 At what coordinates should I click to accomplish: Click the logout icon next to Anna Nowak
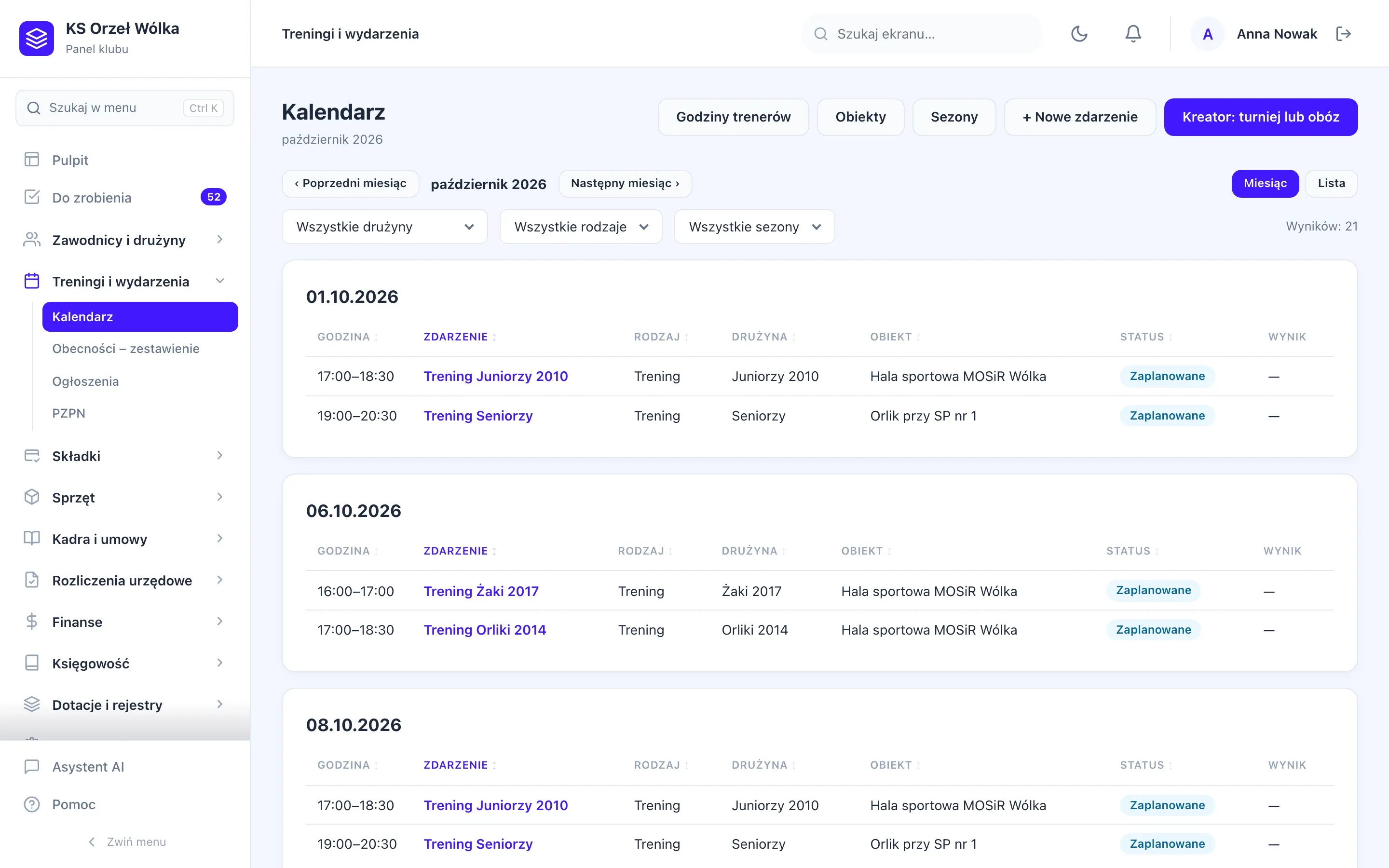tap(1343, 34)
